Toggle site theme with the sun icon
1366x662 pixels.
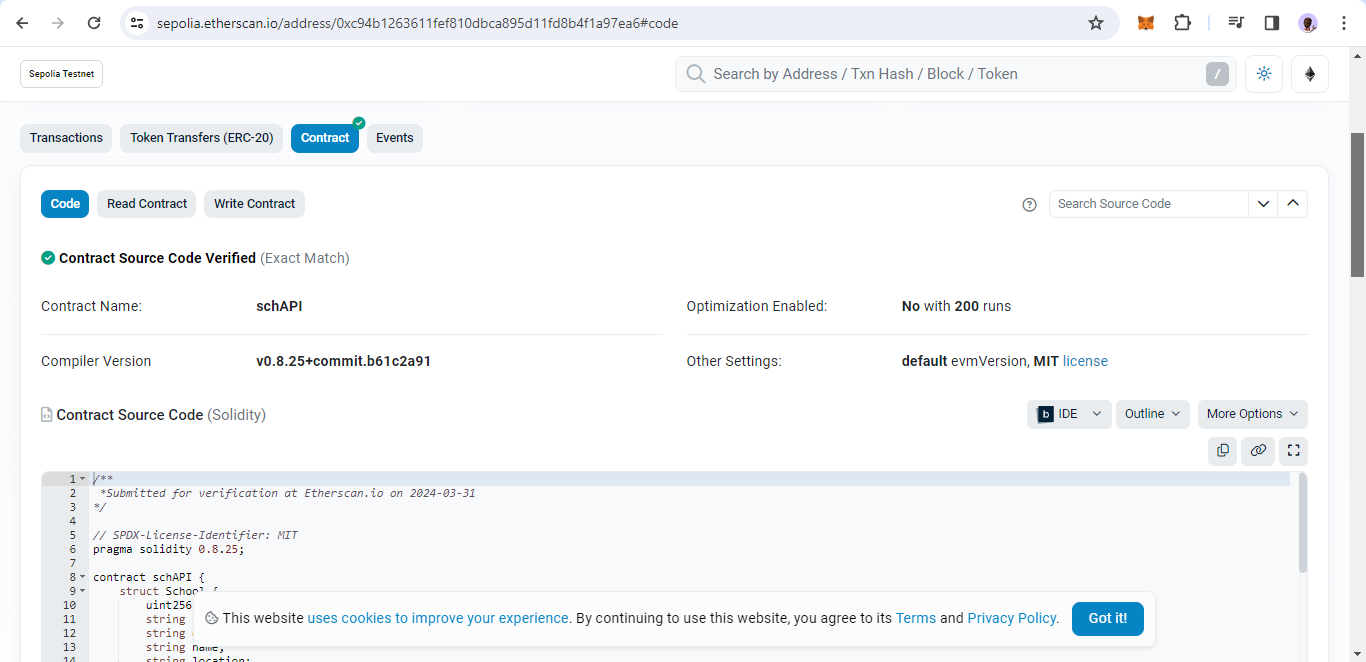[x=1264, y=74]
